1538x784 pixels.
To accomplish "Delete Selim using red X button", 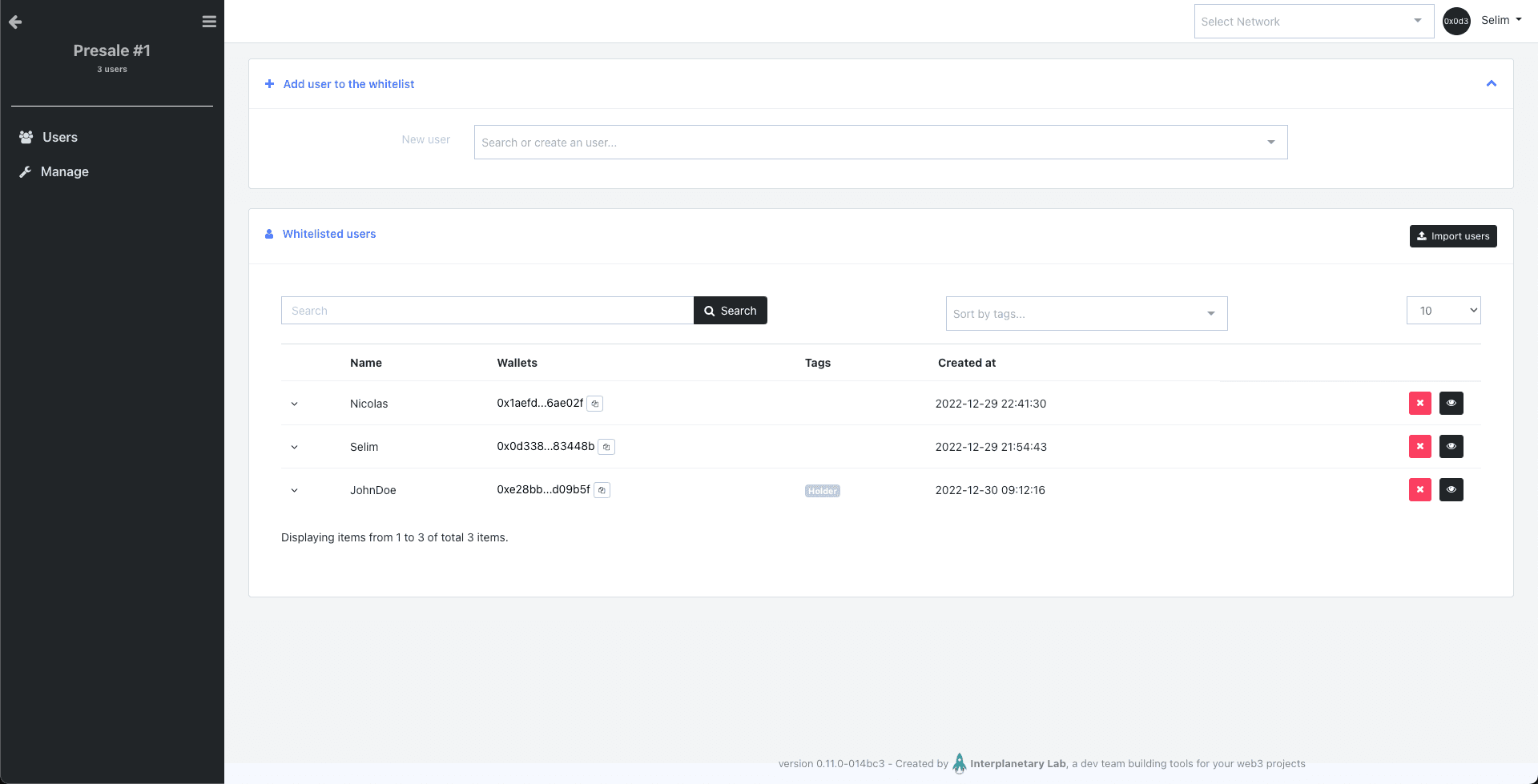I will tap(1419, 446).
